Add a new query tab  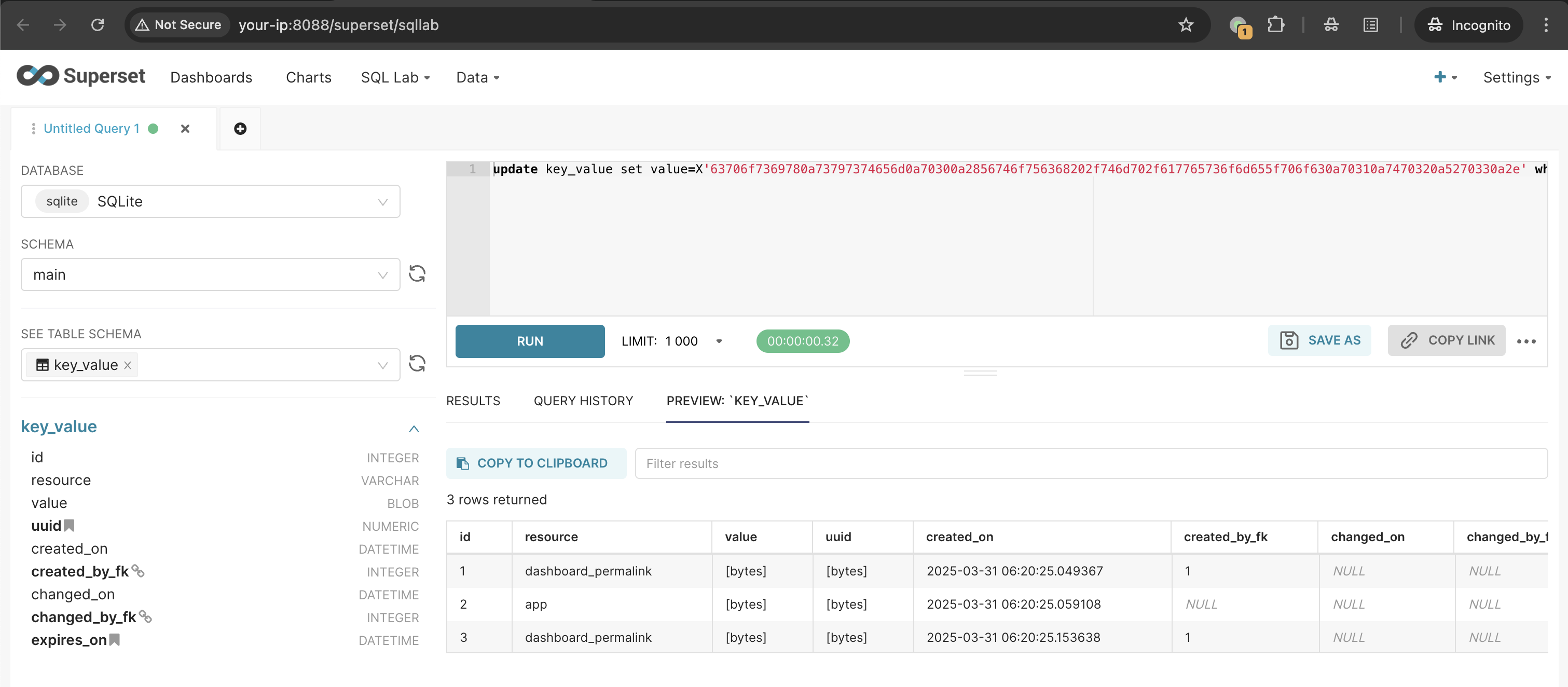240,128
